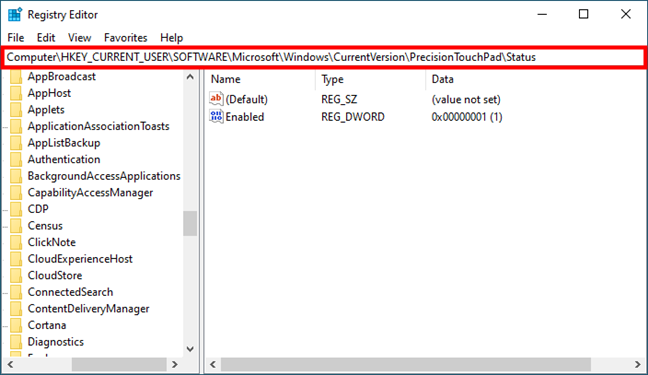Select the ApplicationAssociationToasts folder icon
Screen dimensions: 648x375
click(x=16, y=126)
